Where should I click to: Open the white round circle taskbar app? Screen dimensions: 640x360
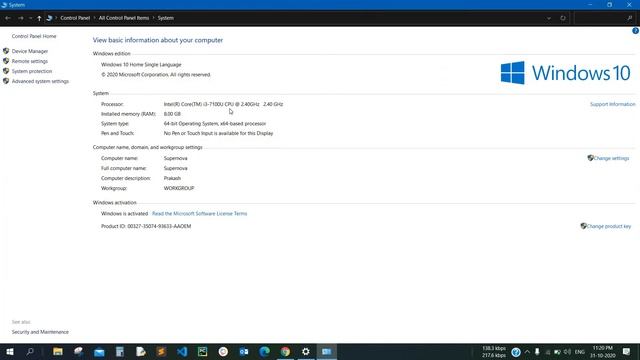[x=223, y=351]
